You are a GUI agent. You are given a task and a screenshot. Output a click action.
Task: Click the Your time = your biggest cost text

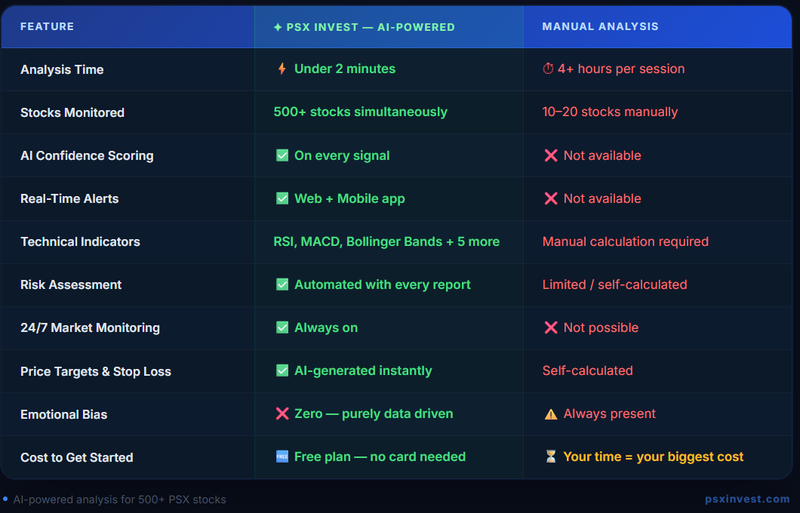653,456
